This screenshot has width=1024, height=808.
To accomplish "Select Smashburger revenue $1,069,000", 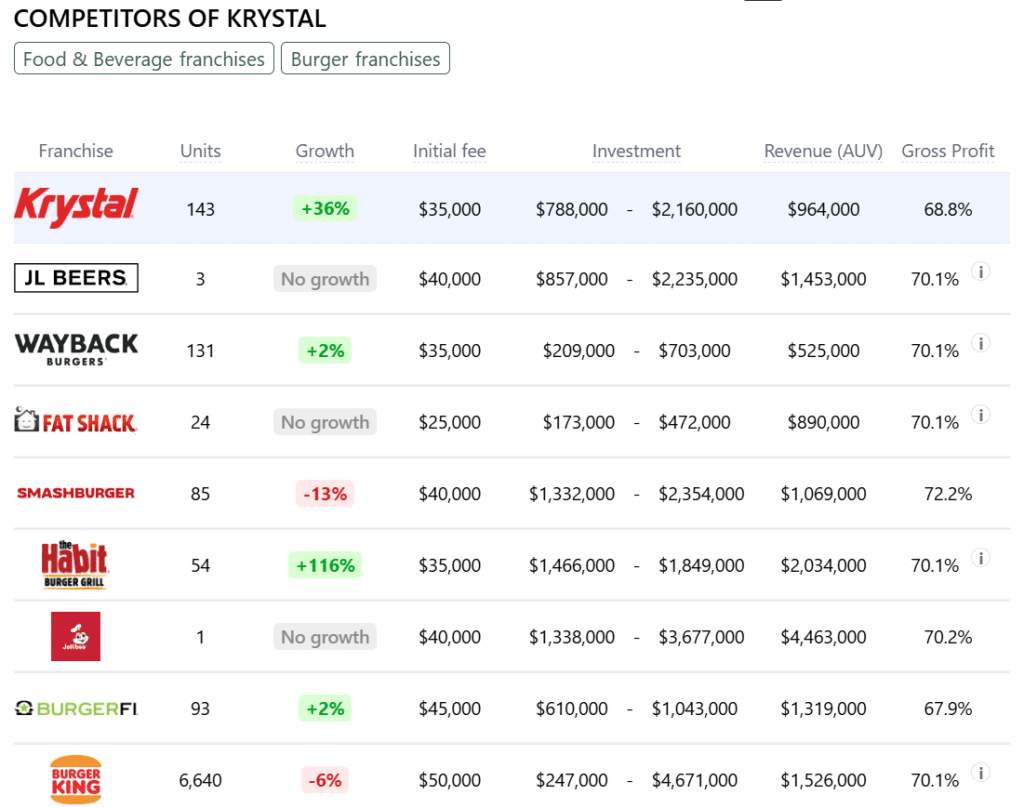I will tap(824, 494).
